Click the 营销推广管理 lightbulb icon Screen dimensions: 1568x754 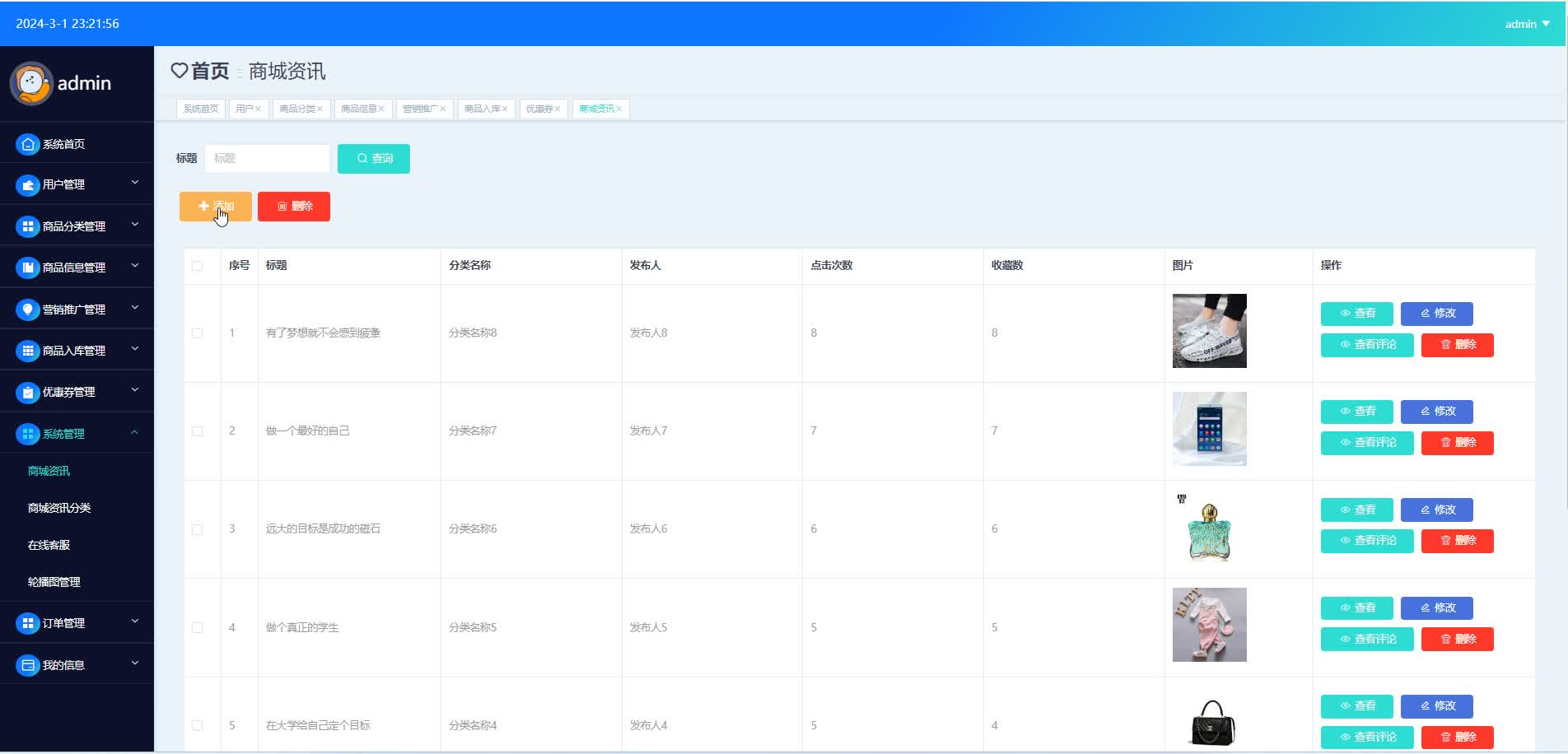pyautogui.click(x=28, y=310)
